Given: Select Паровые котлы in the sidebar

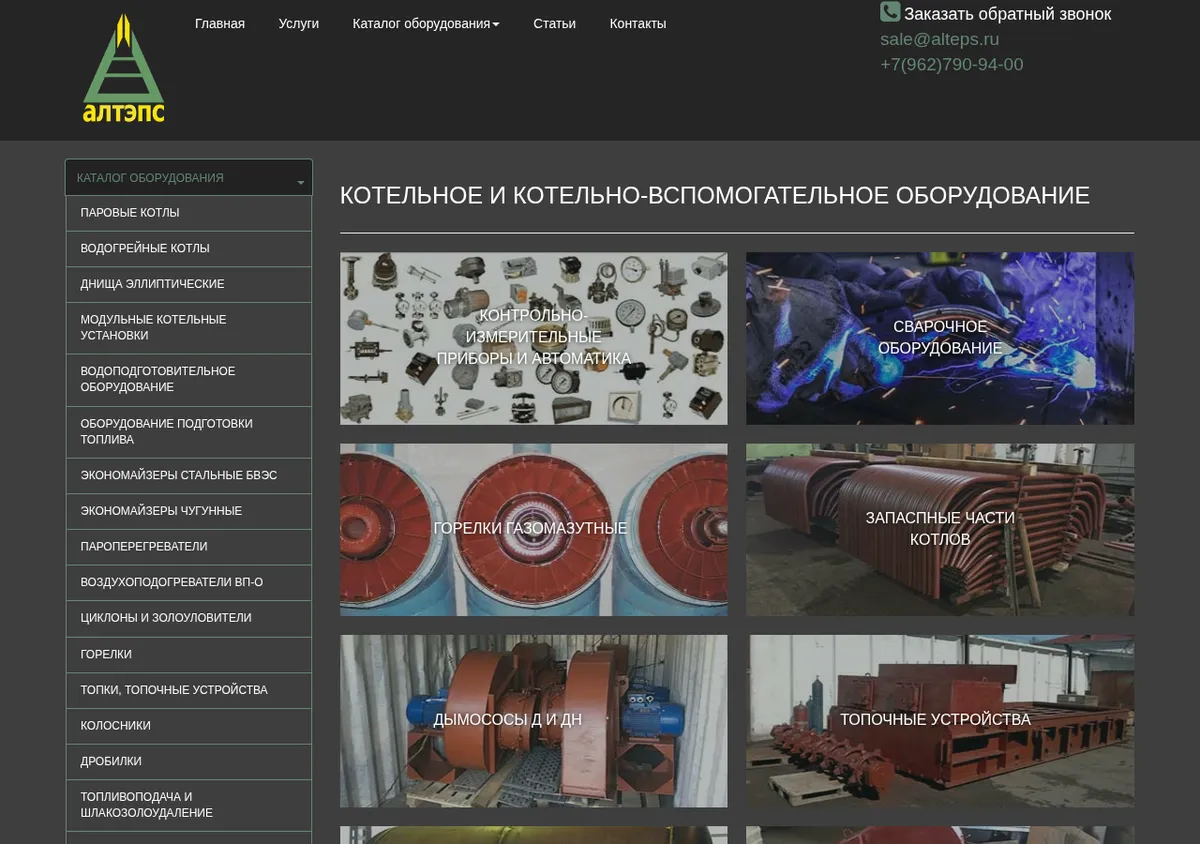Looking at the screenshot, I should (189, 213).
